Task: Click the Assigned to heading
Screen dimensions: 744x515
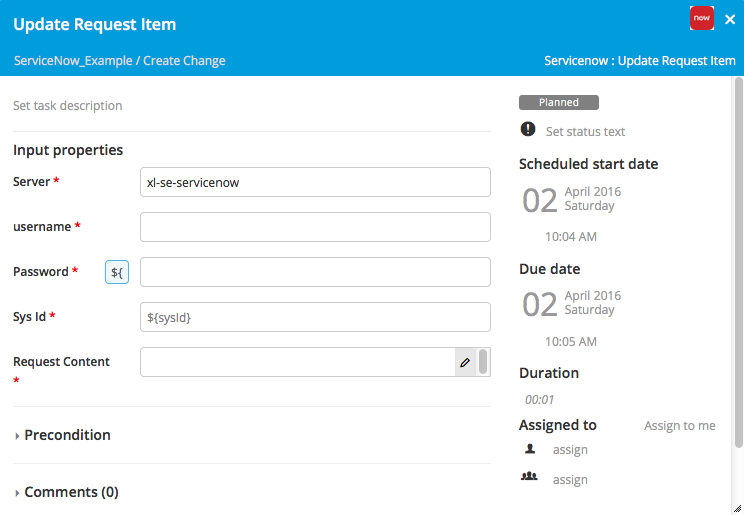Action: coord(558,425)
